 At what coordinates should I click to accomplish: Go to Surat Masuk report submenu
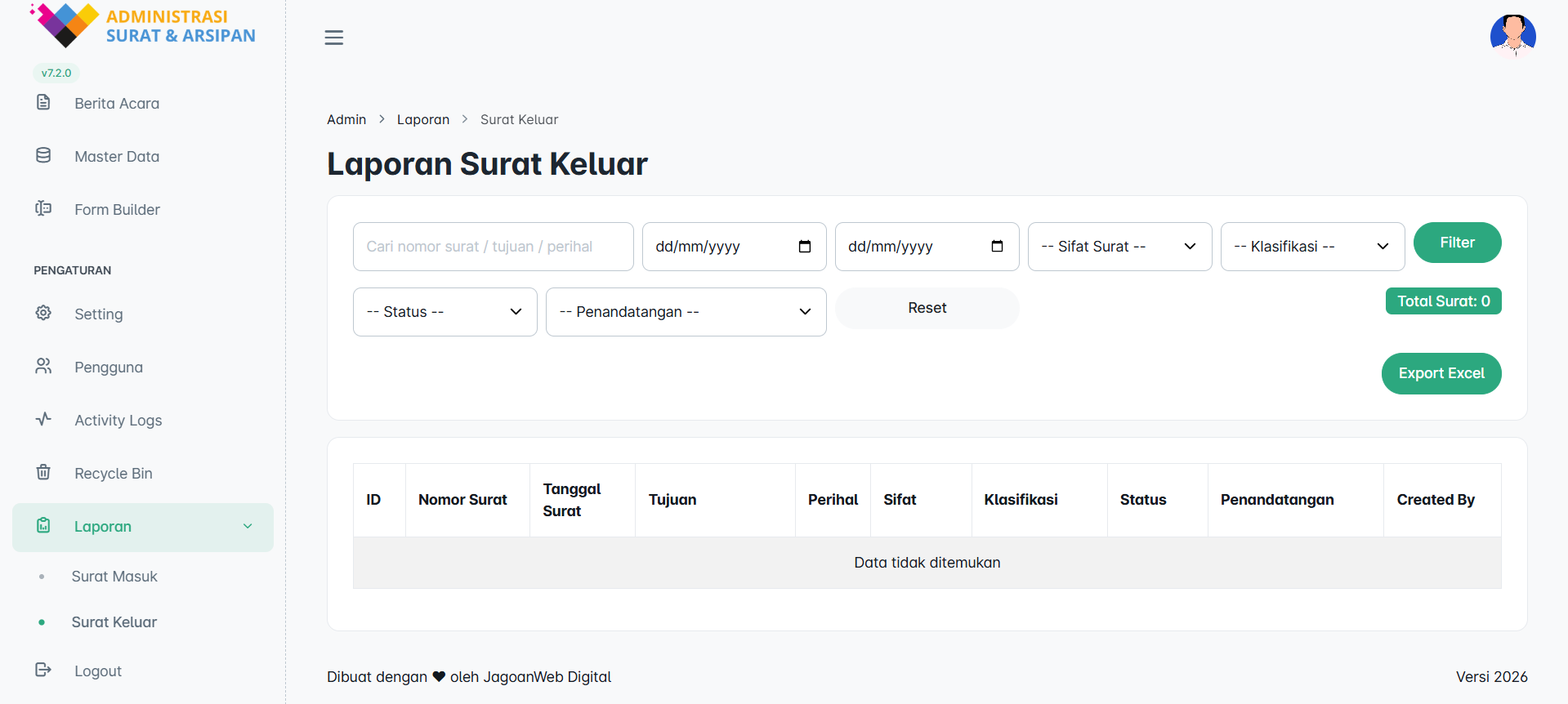coord(114,577)
